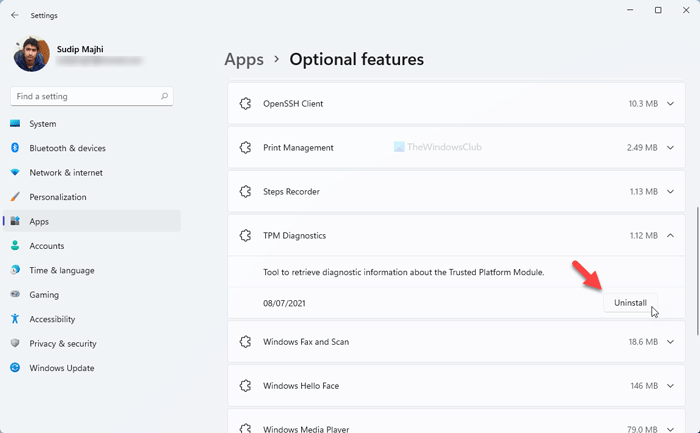Expand the Print Management chevron
The image size is (700, 433).
point(670,148)
